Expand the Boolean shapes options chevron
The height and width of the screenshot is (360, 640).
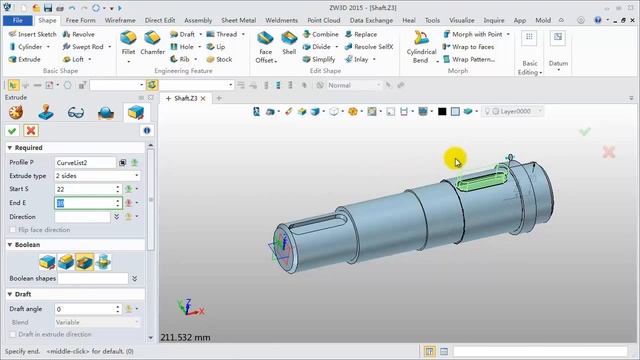coord(135,279)
